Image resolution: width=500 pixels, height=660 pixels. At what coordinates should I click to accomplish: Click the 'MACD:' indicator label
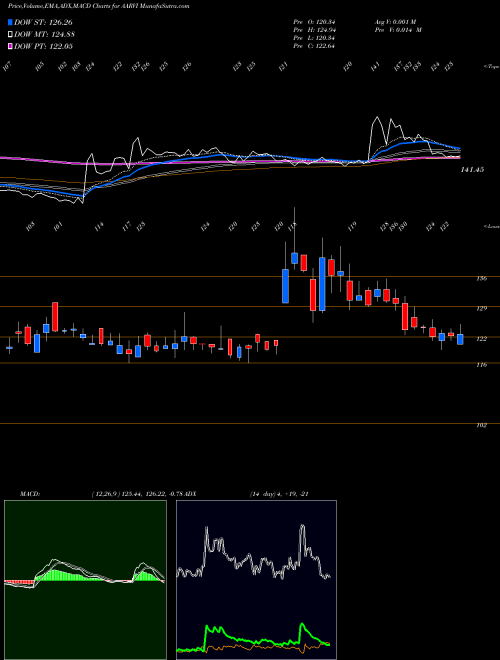30,494
